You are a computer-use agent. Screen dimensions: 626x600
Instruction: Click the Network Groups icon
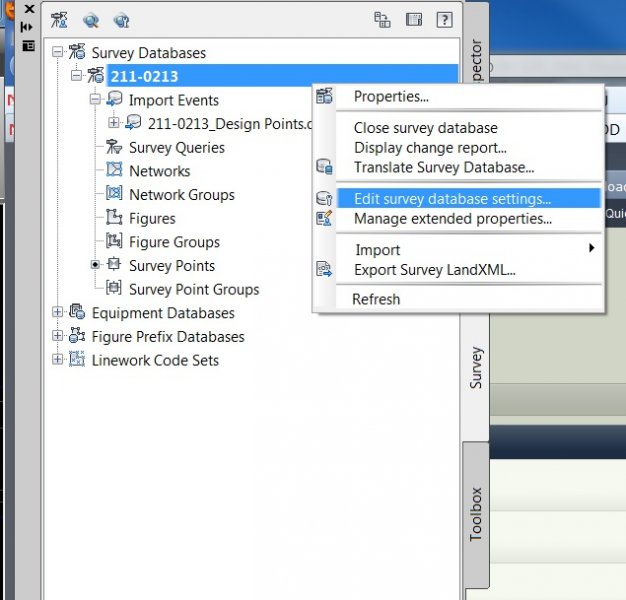[113, 195]
